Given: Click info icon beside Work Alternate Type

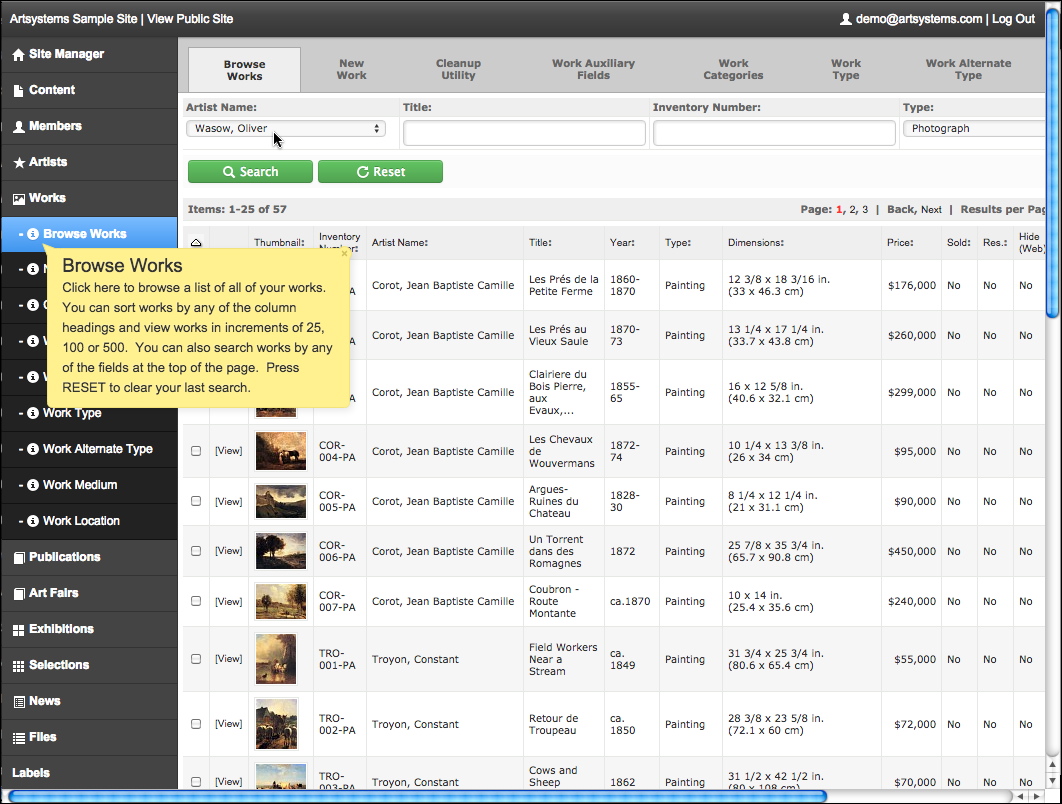Looking at the screenshot, I should pyautogui.click(x=33, y=448).
